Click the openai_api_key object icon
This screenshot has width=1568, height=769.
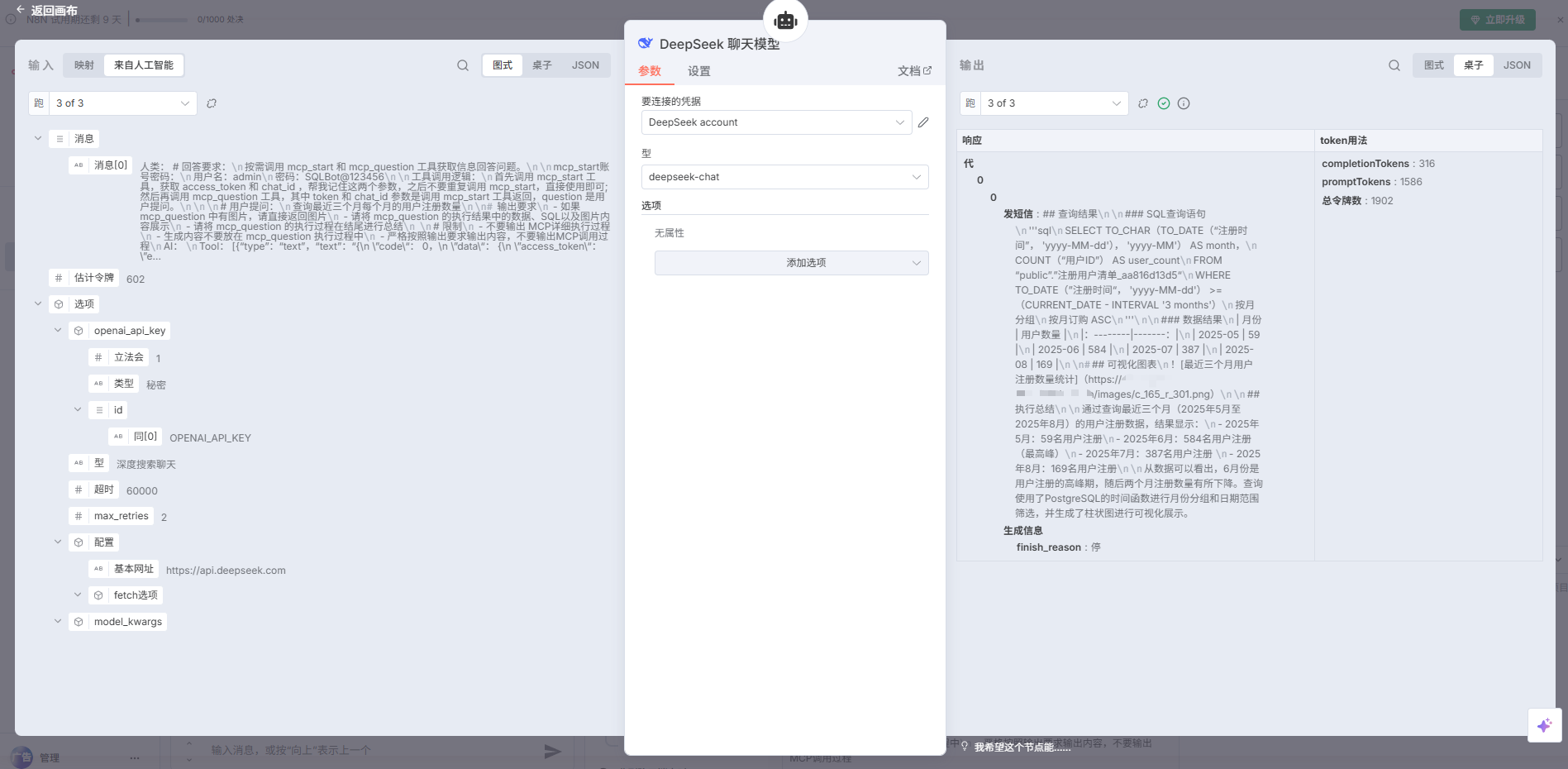coord(79,331)
